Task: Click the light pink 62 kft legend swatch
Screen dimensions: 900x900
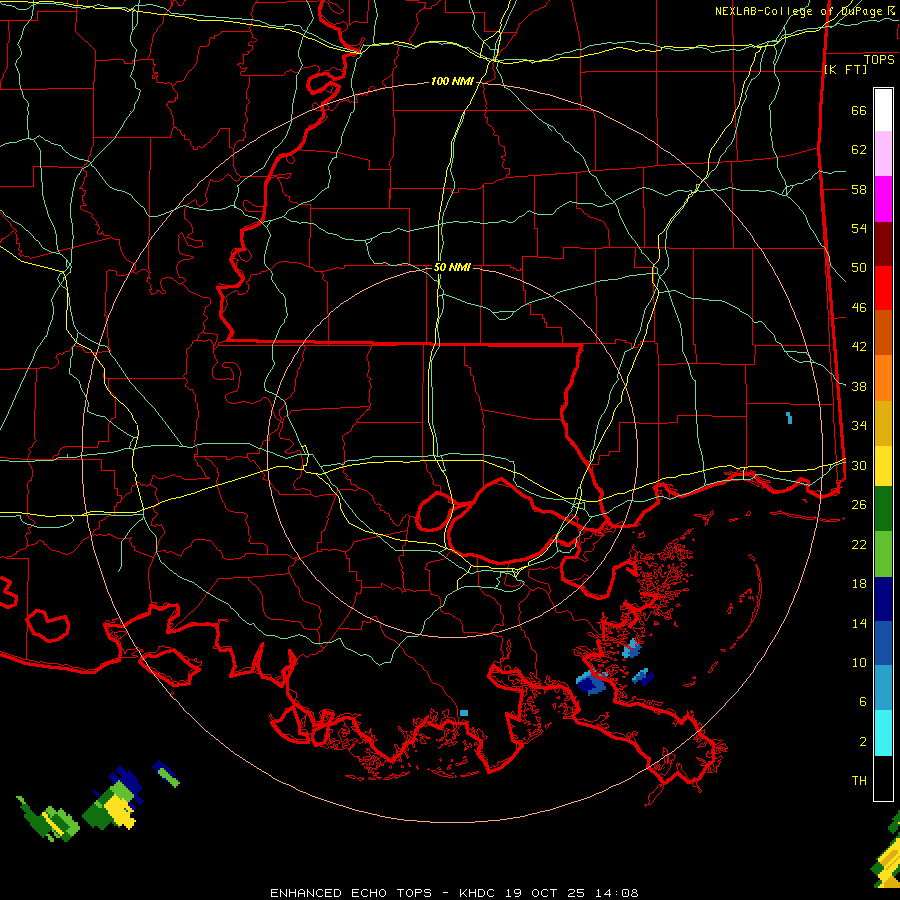Action: pos(883,153)
